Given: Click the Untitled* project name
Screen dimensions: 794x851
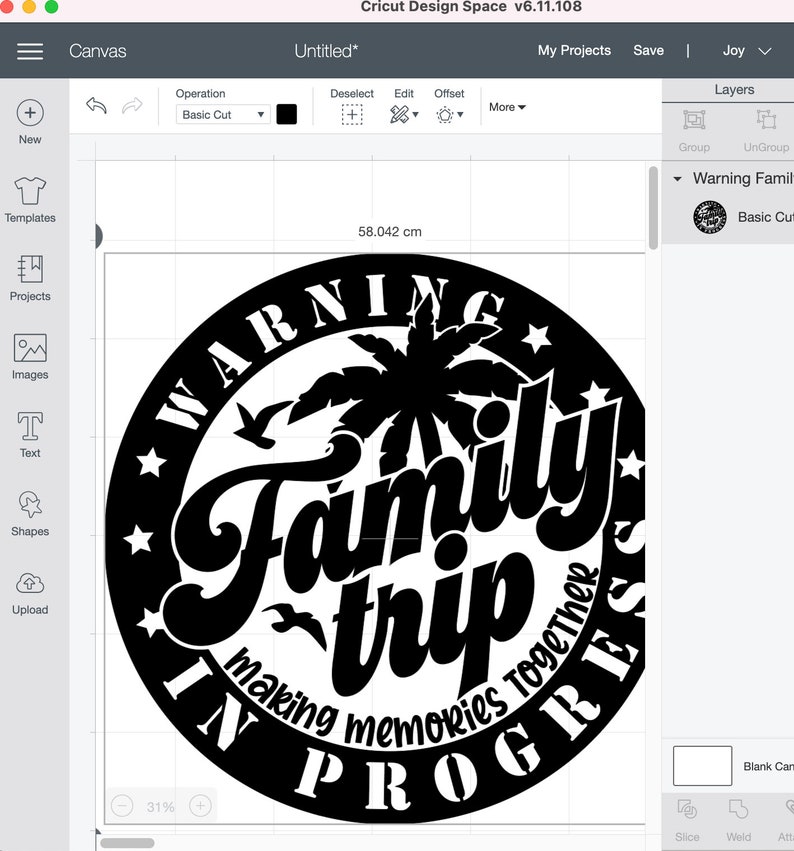Looking at the screenshot, I should [x=326, y=51].
